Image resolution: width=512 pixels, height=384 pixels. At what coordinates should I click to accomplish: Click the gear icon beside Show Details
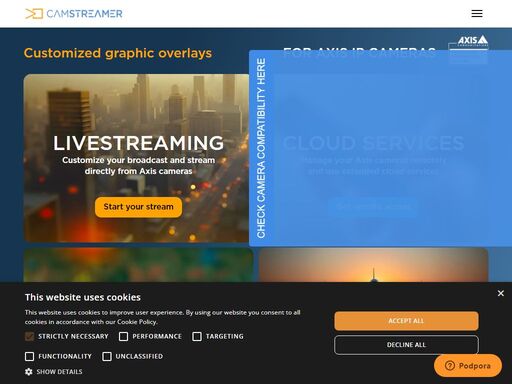coord(29,372)
